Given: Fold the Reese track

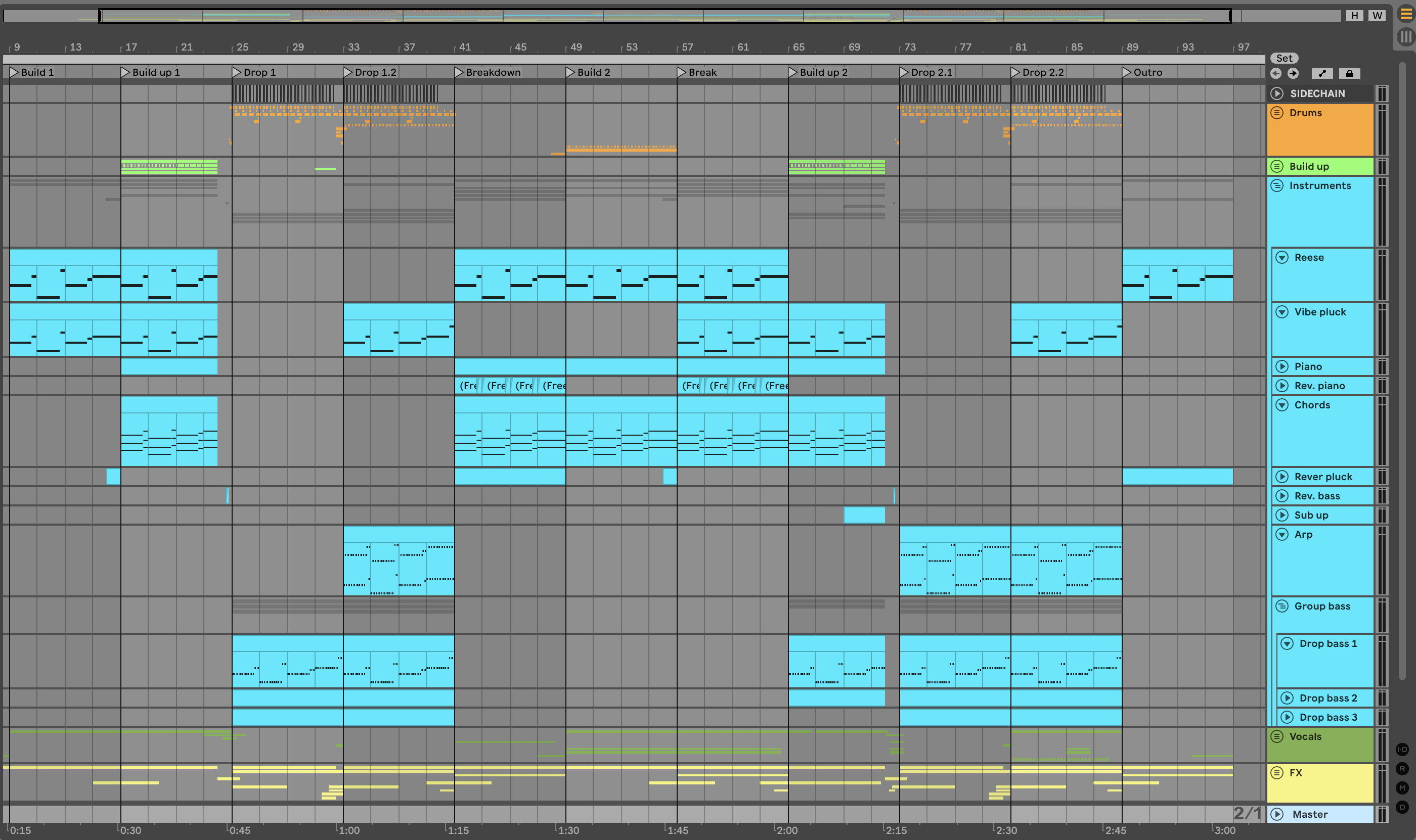Looking at the screenshot, I should pos(1282,258).
